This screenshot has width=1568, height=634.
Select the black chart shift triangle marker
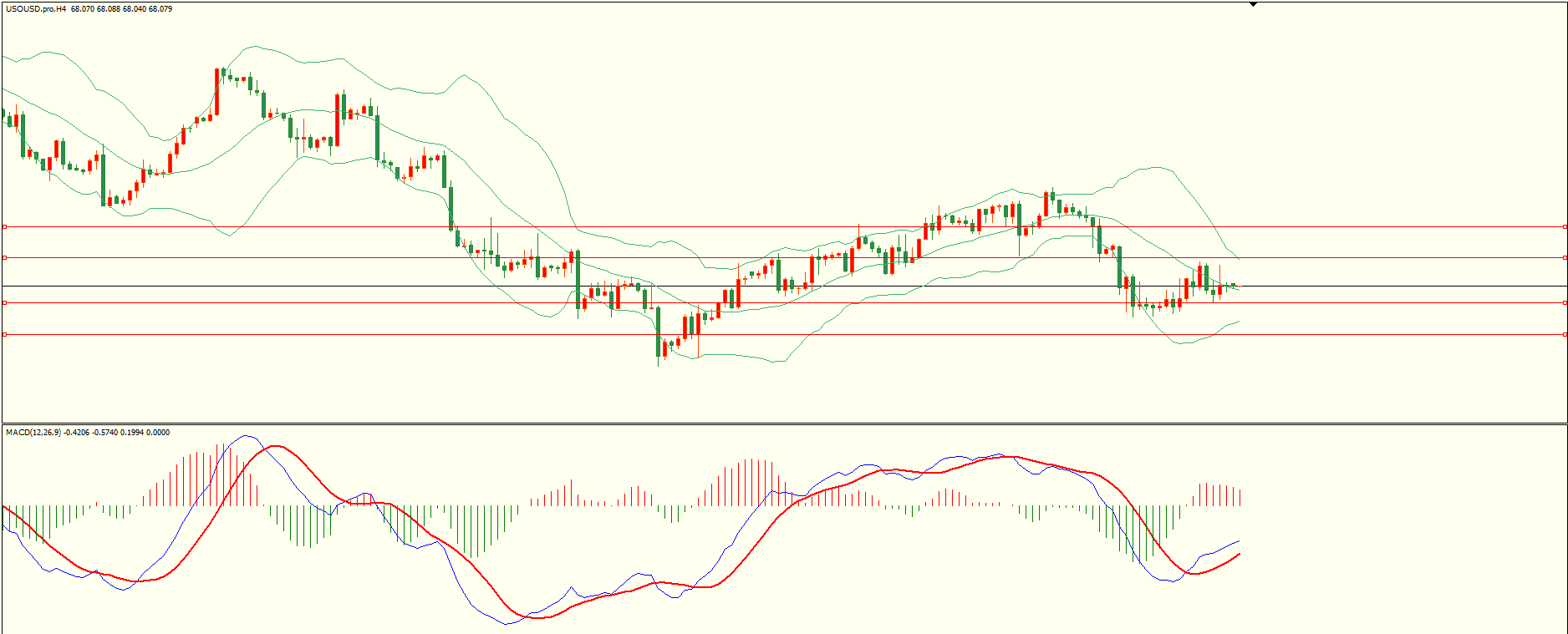click(1253, 4)
